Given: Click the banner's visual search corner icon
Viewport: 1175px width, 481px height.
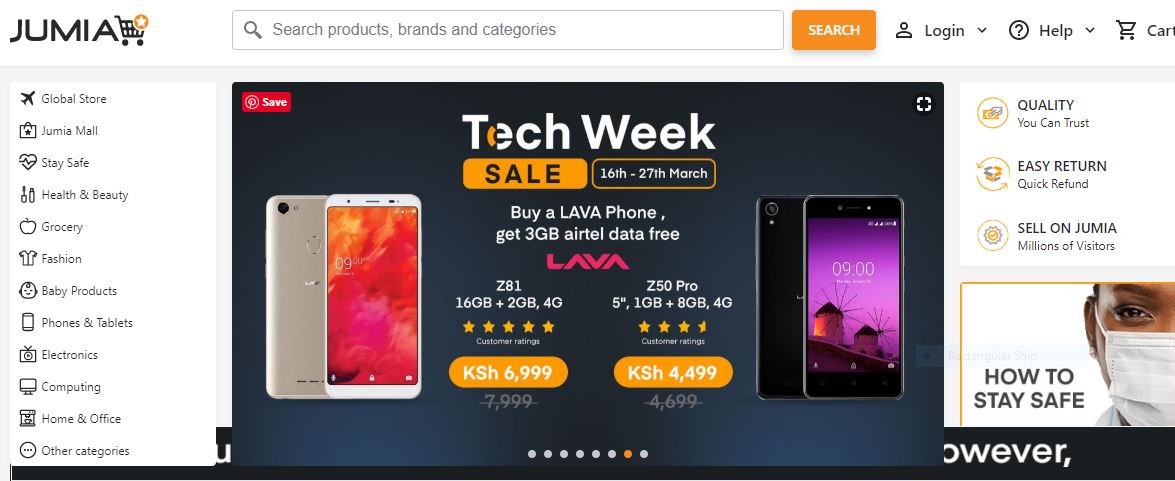Looking at the screenshot, I should [x=924, y=103].
